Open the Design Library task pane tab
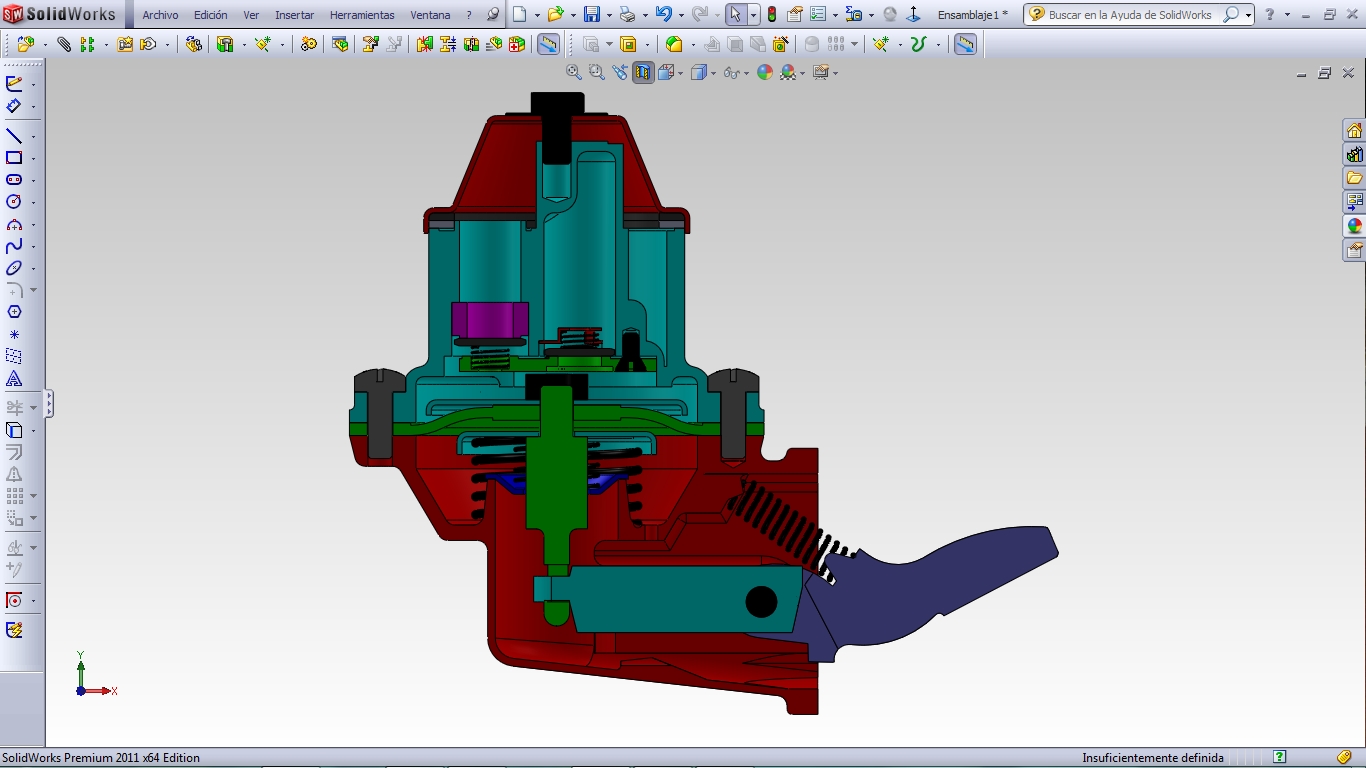Viewport: 1366px width, 768px height. pos(1354,155)
